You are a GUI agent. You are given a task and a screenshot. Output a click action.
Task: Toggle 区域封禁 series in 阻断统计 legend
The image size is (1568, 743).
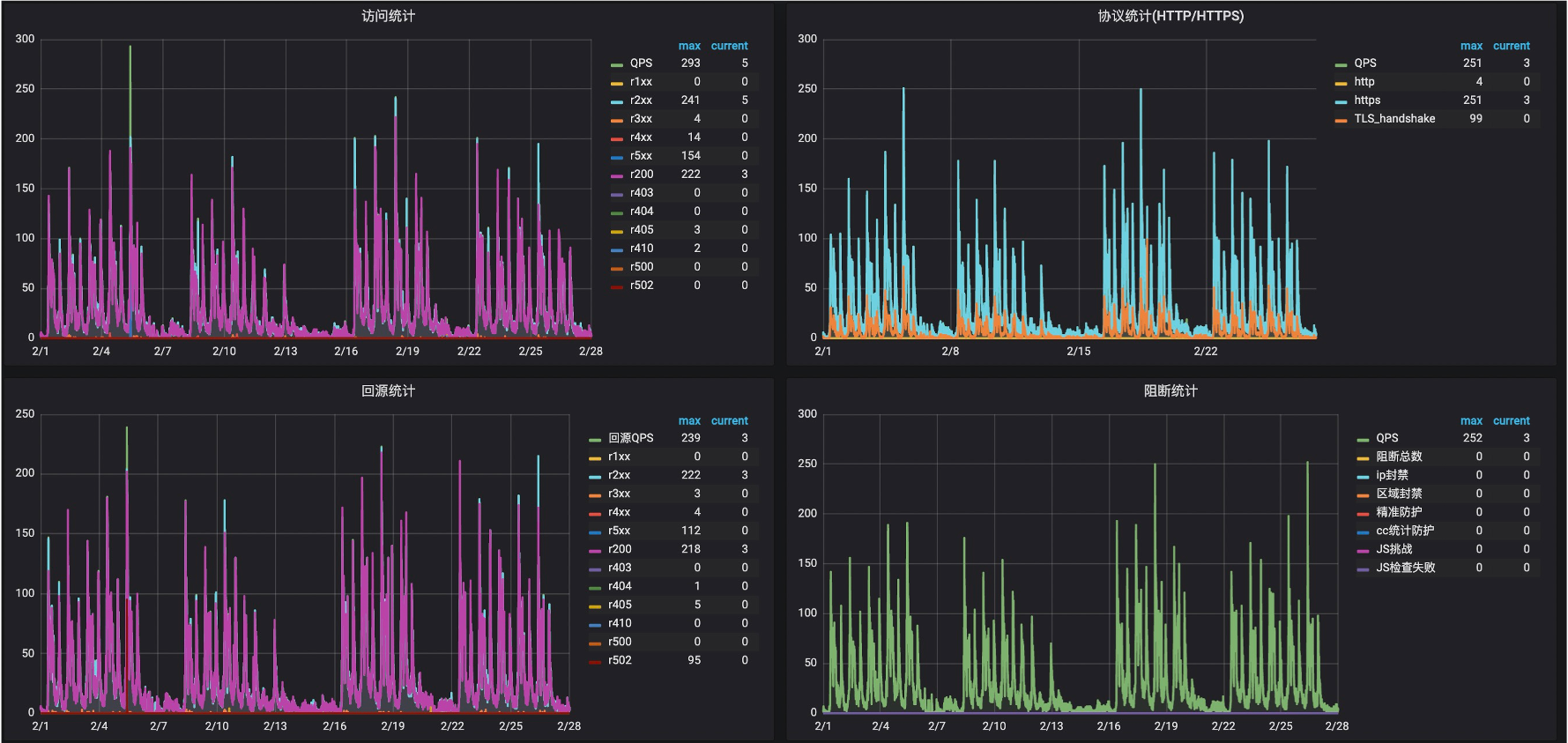(1399, 494)
